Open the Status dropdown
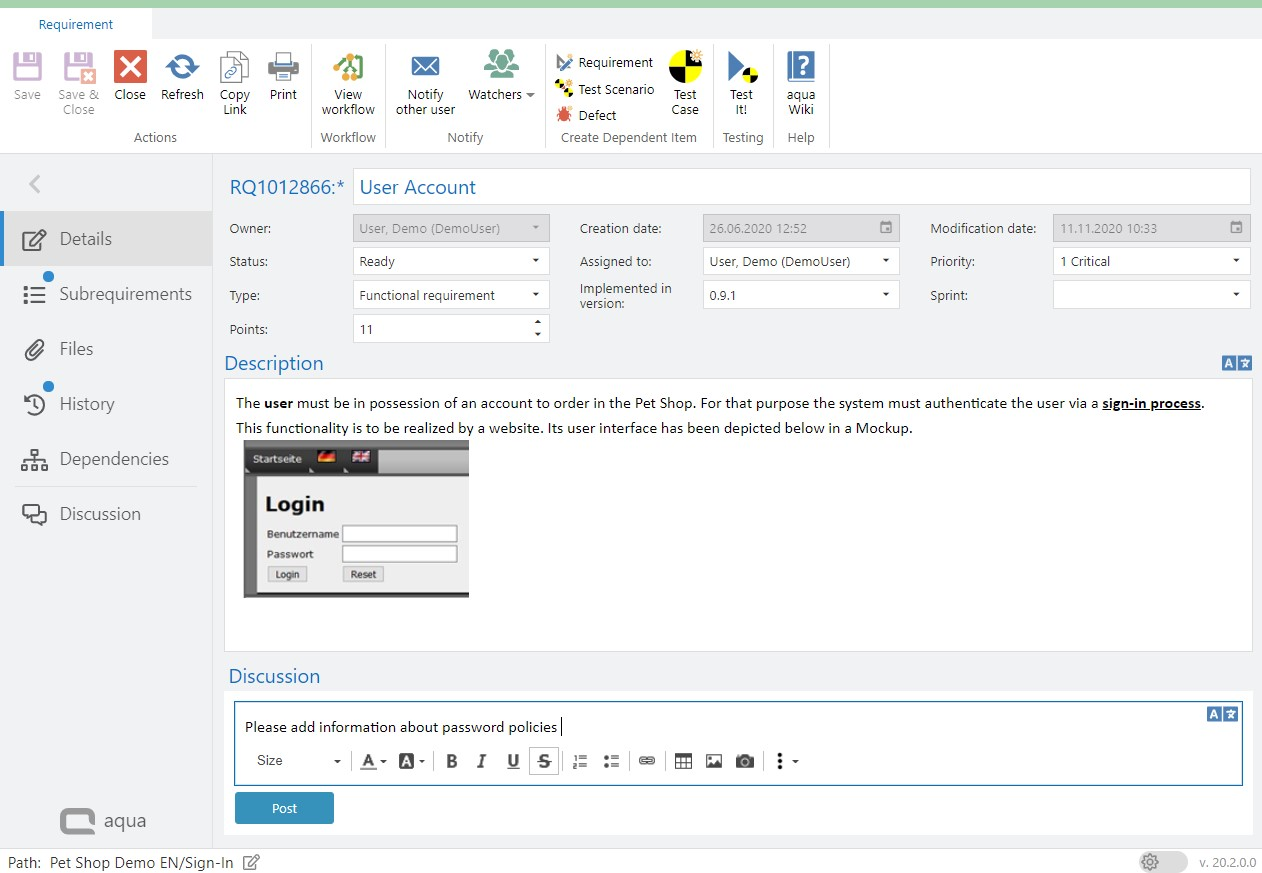Image resolution: width=1262 pixels, height=873 pixels. coord(450,262)
